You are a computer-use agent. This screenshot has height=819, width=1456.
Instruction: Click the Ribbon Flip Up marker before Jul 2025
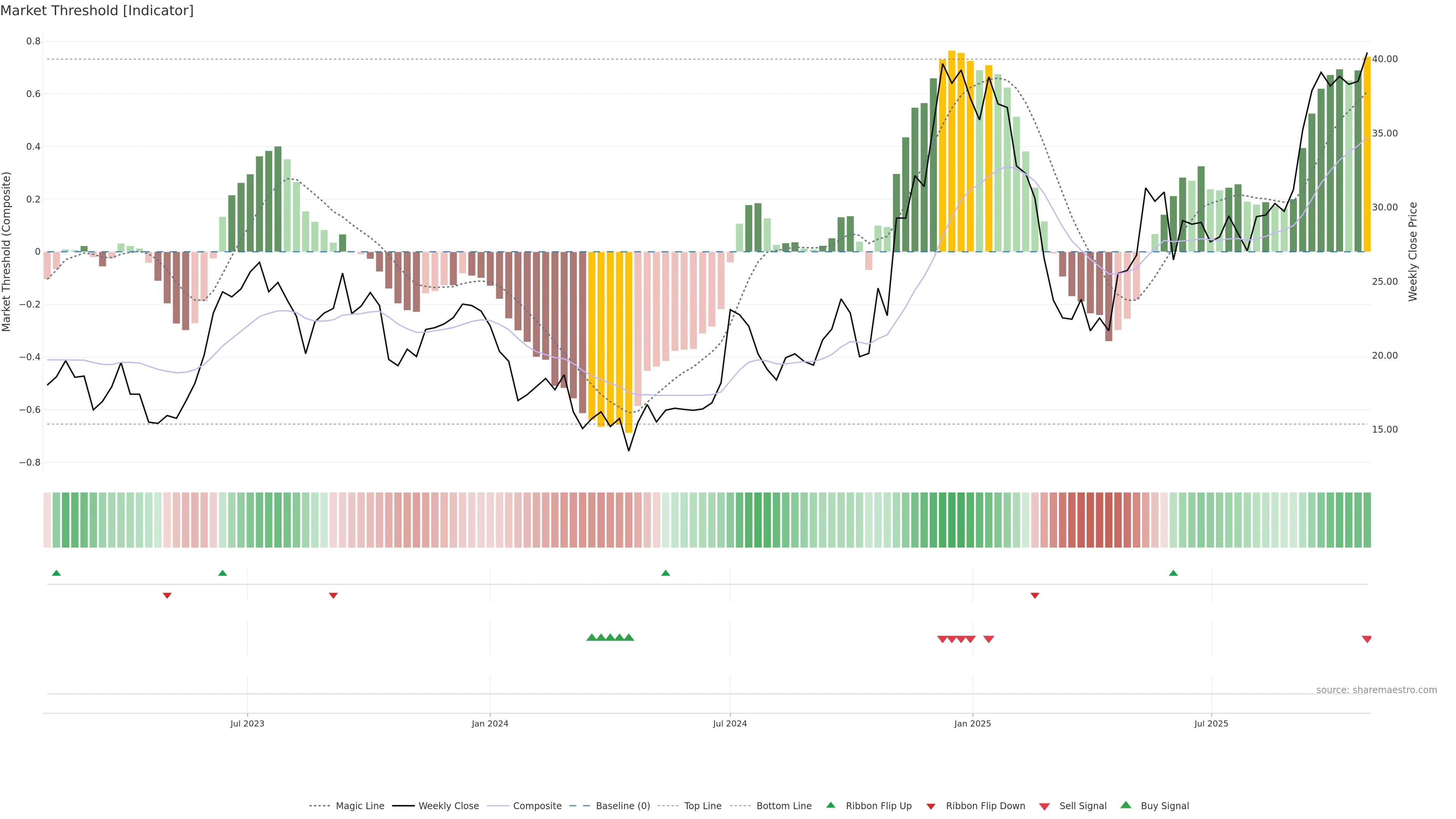[1173, 573]
